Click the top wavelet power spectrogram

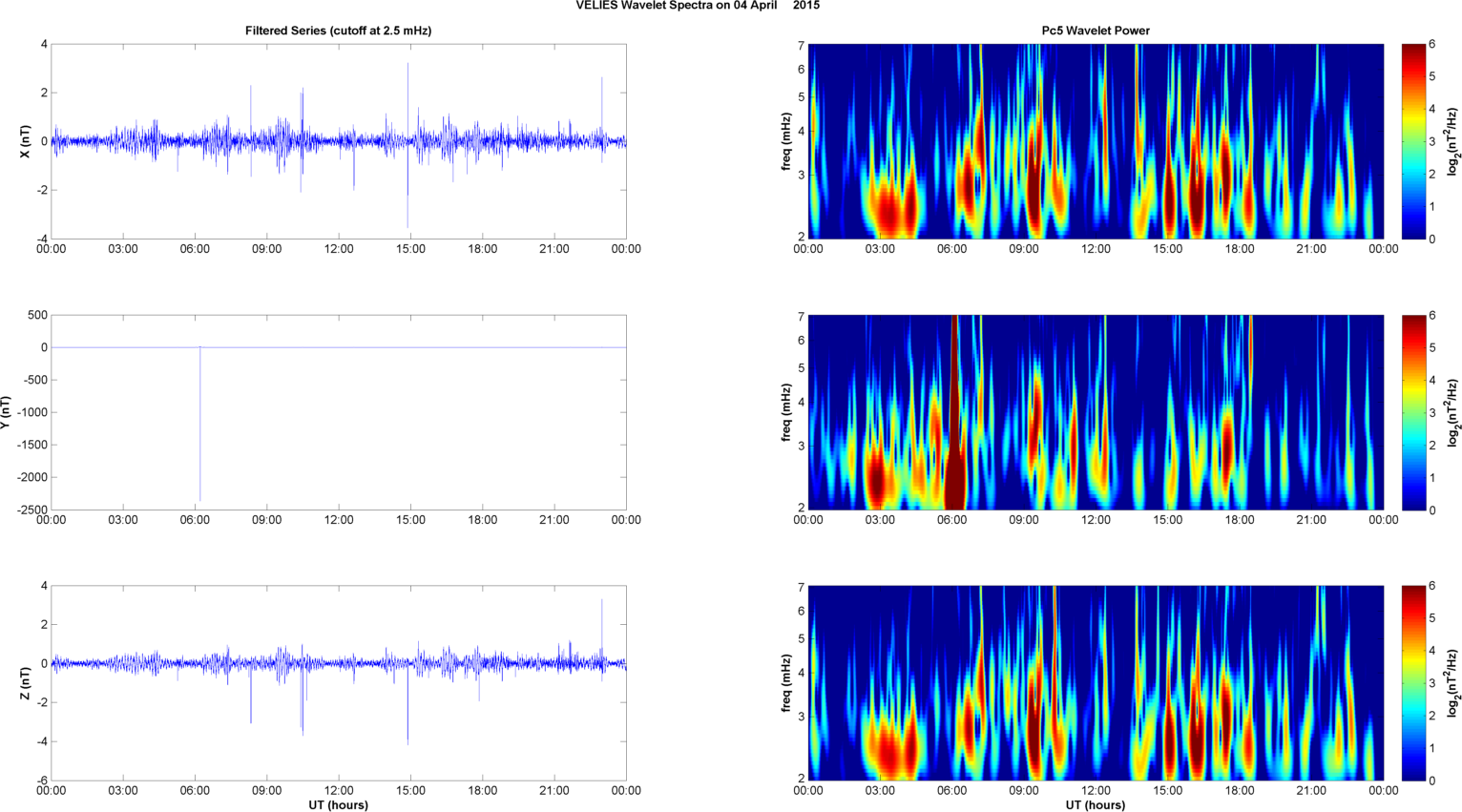[x=1096, y=141]
